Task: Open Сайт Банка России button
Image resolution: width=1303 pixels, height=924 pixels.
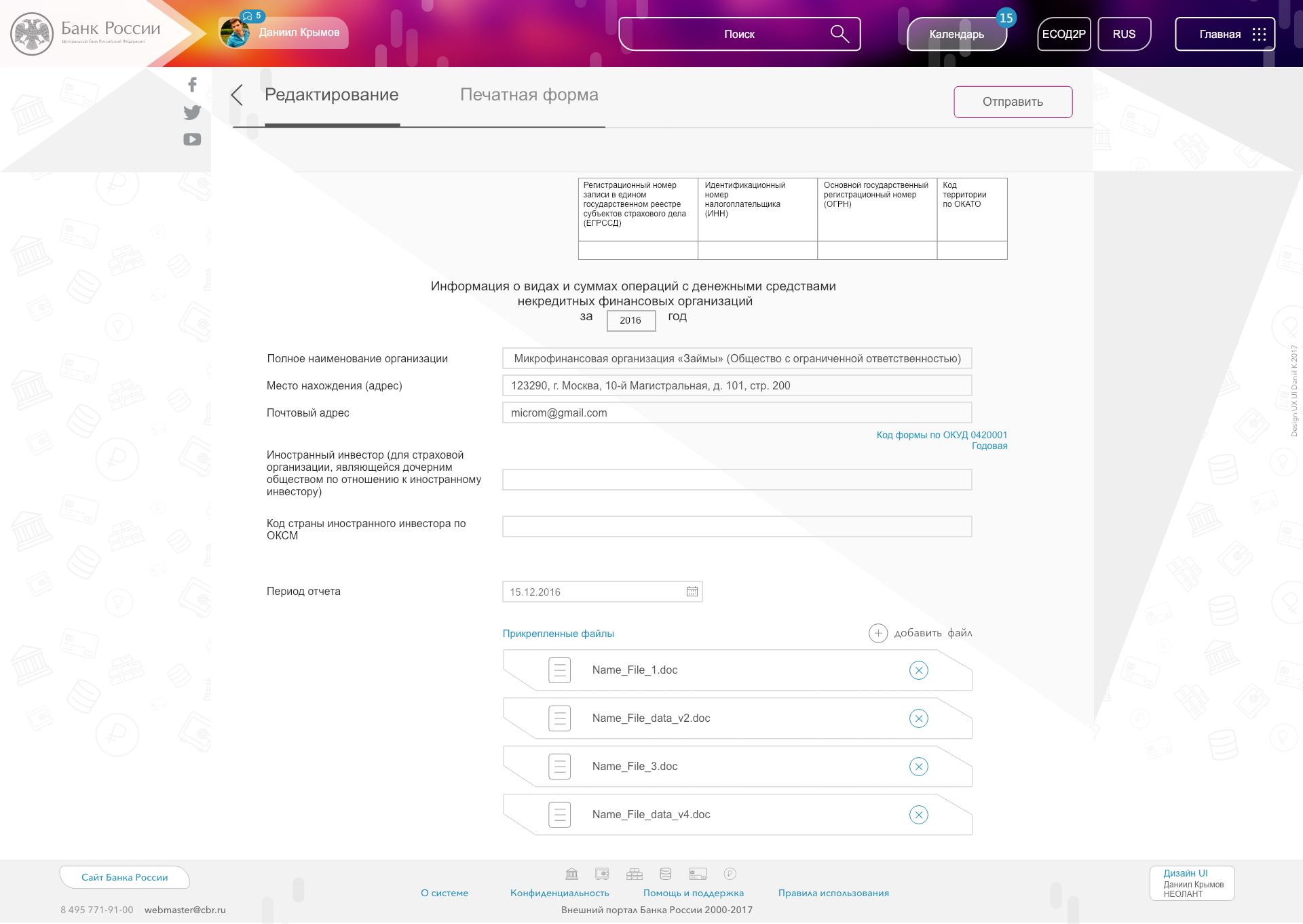Action: [x=125, y=877]
